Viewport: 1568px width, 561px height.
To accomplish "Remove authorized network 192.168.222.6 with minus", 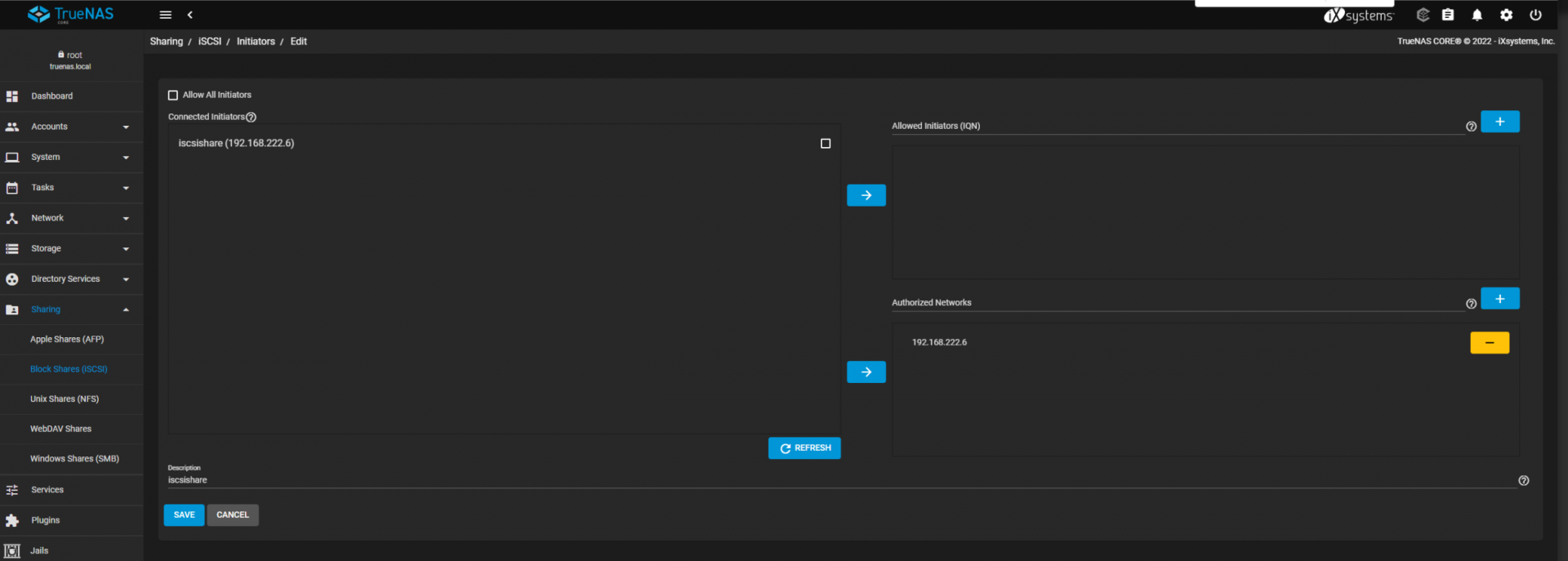I will pos(1490,343).
